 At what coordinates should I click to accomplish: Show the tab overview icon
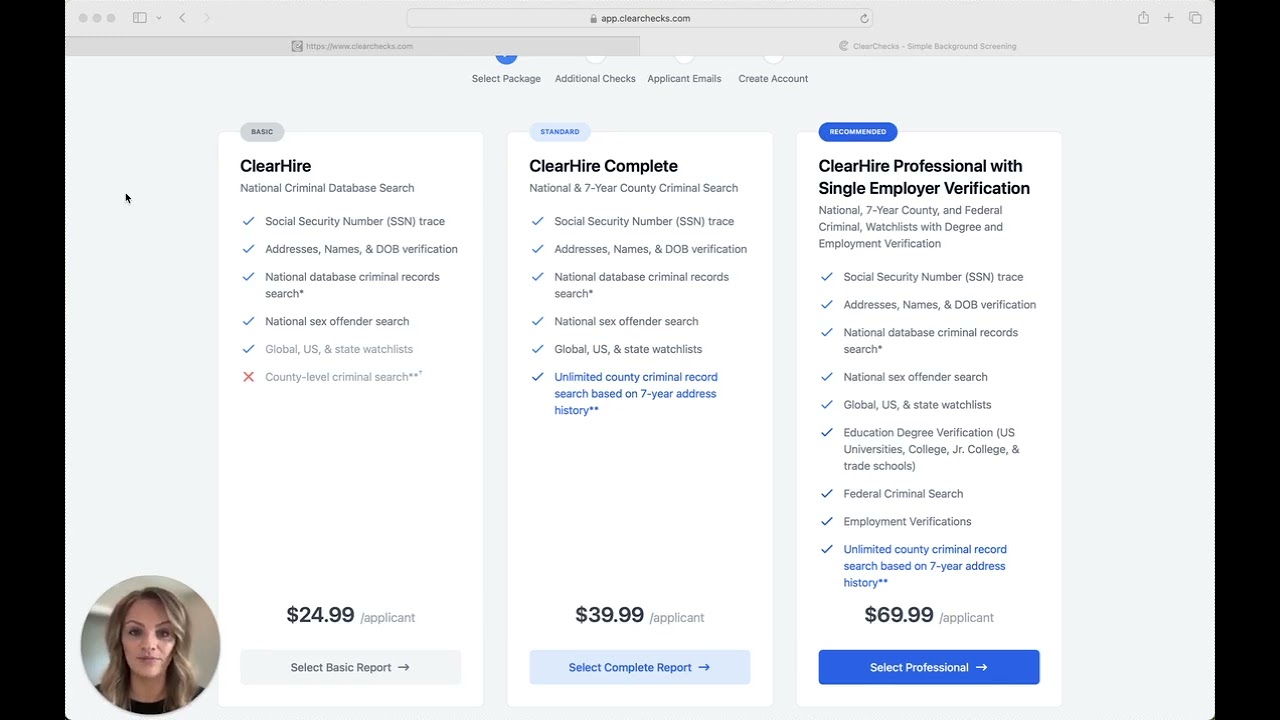click(1195, 18)
